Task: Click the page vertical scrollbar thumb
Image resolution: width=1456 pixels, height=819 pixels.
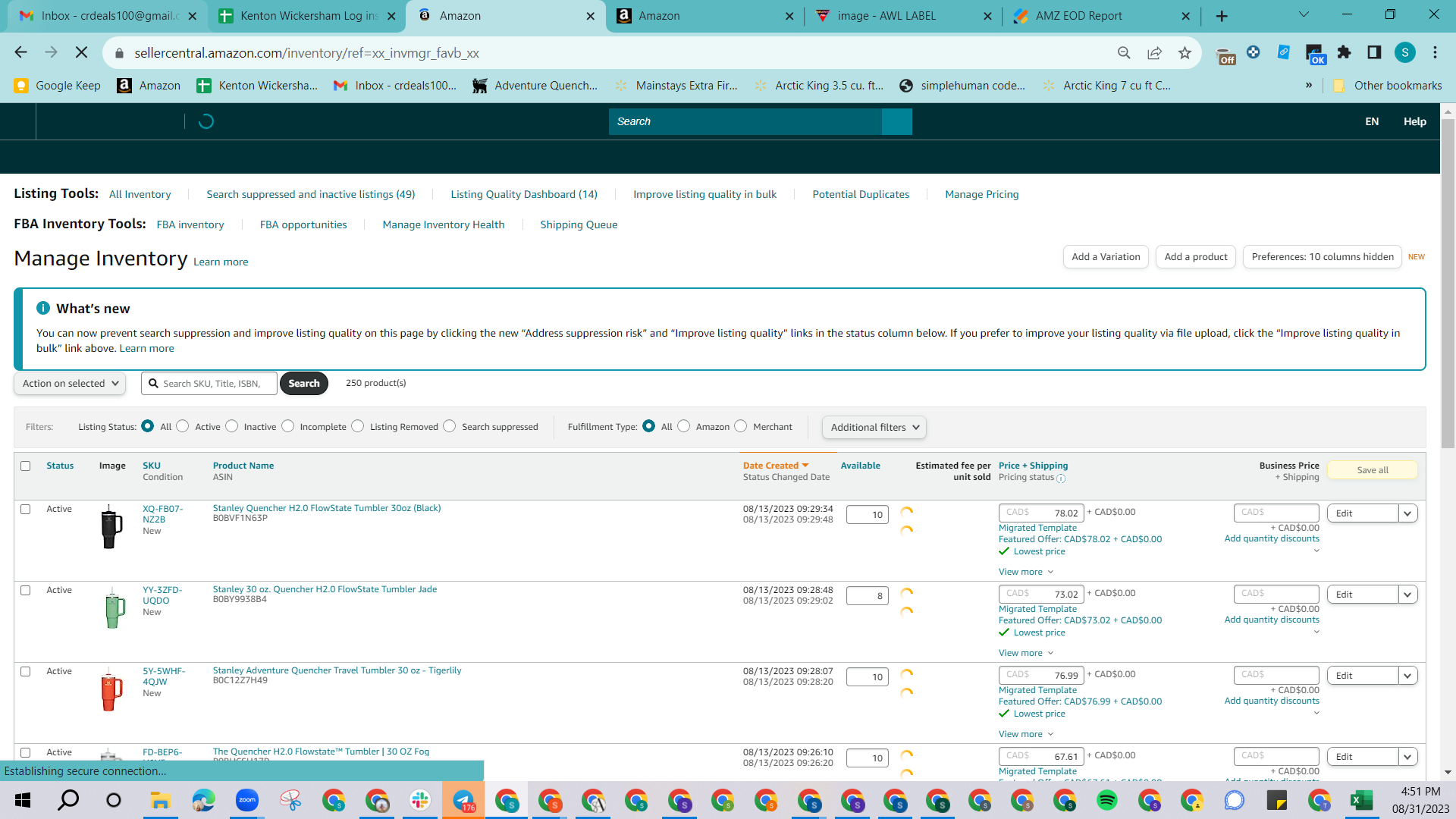Action: tap(1448, 283)
